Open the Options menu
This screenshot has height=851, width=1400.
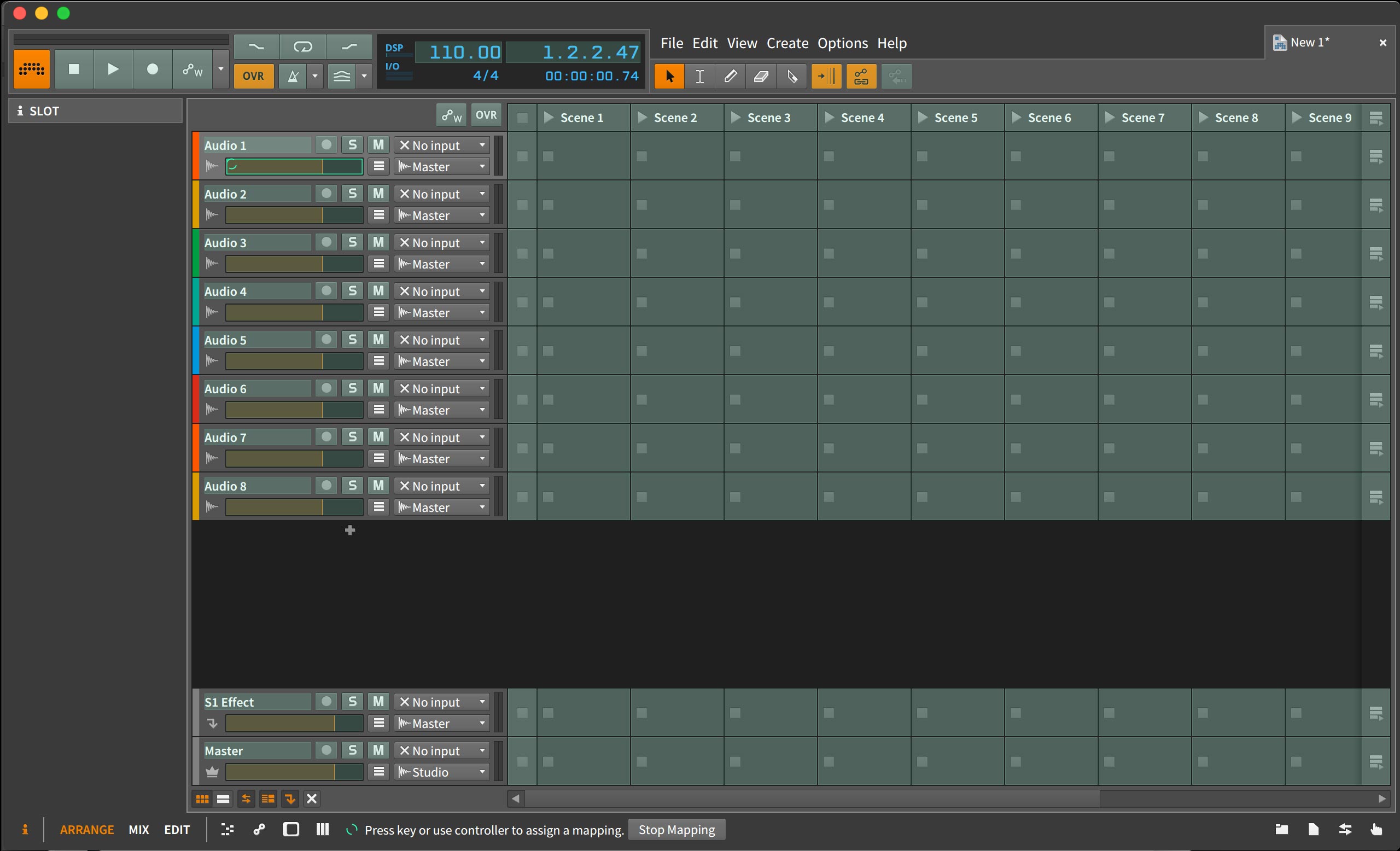843,43
